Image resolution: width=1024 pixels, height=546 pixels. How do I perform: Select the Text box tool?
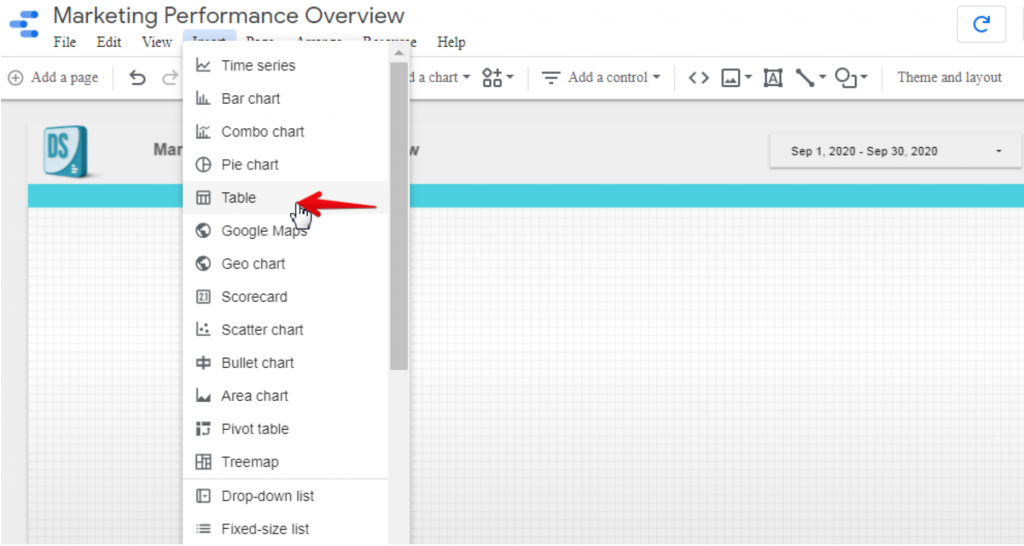point(773,78)
